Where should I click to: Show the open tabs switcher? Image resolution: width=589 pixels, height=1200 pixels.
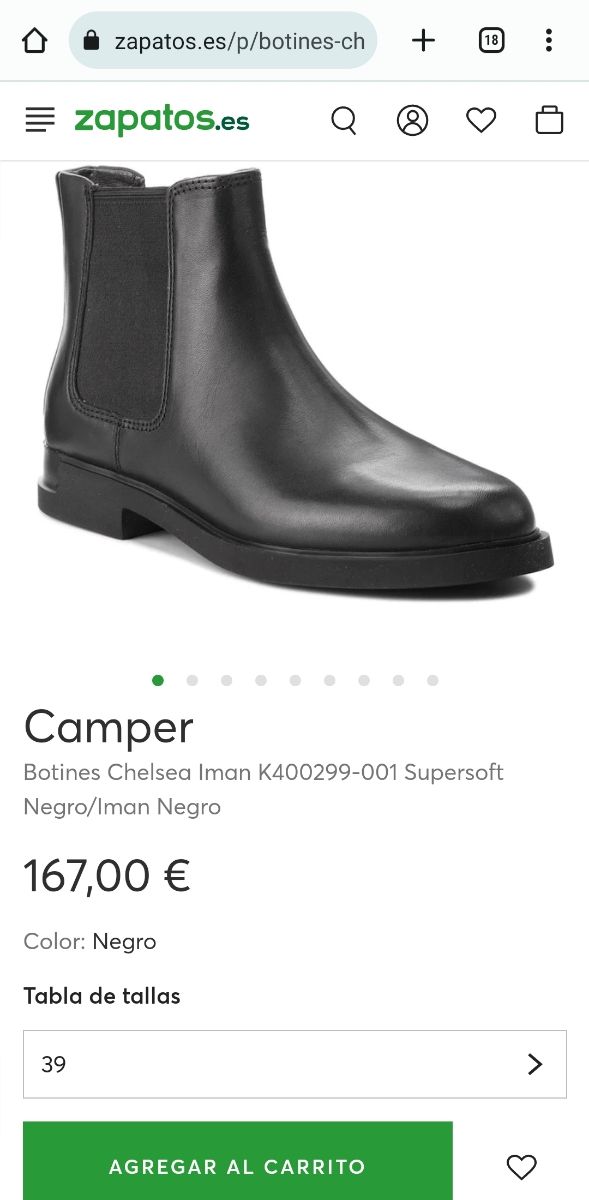(491, 40)
